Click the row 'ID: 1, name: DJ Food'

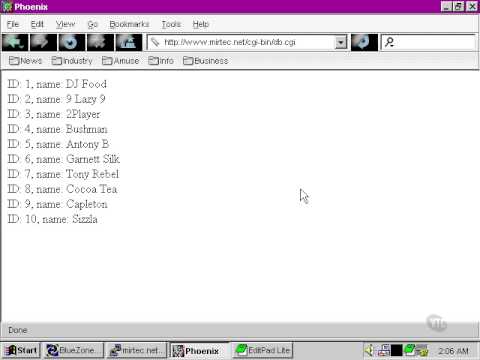57,84
